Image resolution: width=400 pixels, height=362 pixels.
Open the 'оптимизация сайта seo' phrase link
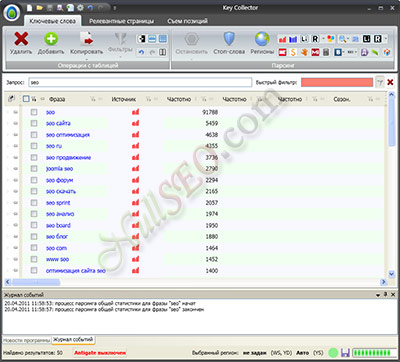76,271
